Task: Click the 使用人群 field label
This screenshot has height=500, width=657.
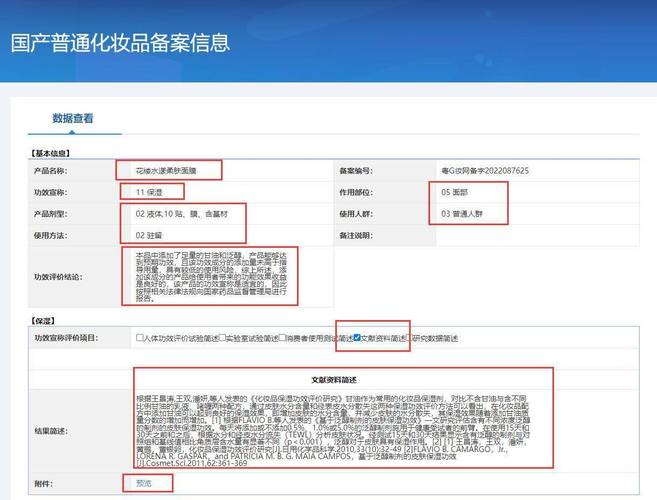Action: pos(356,214)
